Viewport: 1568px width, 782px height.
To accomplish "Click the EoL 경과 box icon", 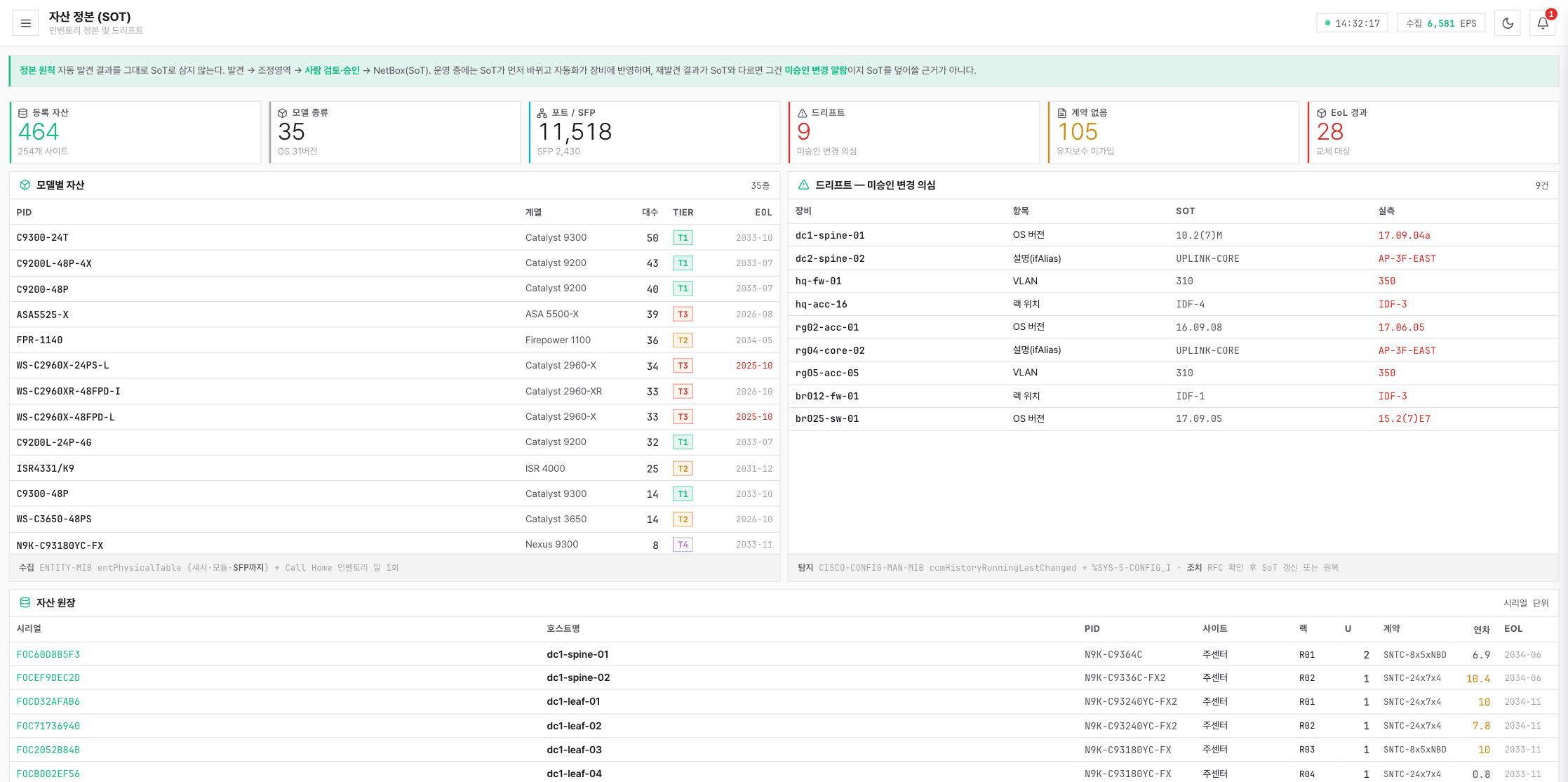I will coord(1321,113).
